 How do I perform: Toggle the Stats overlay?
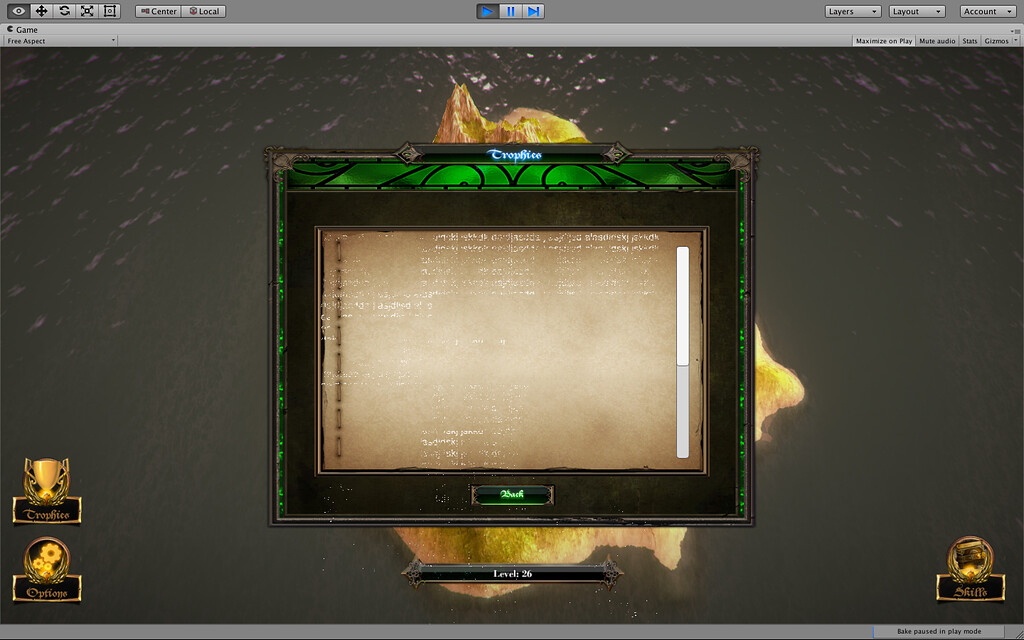click(969, 41)
